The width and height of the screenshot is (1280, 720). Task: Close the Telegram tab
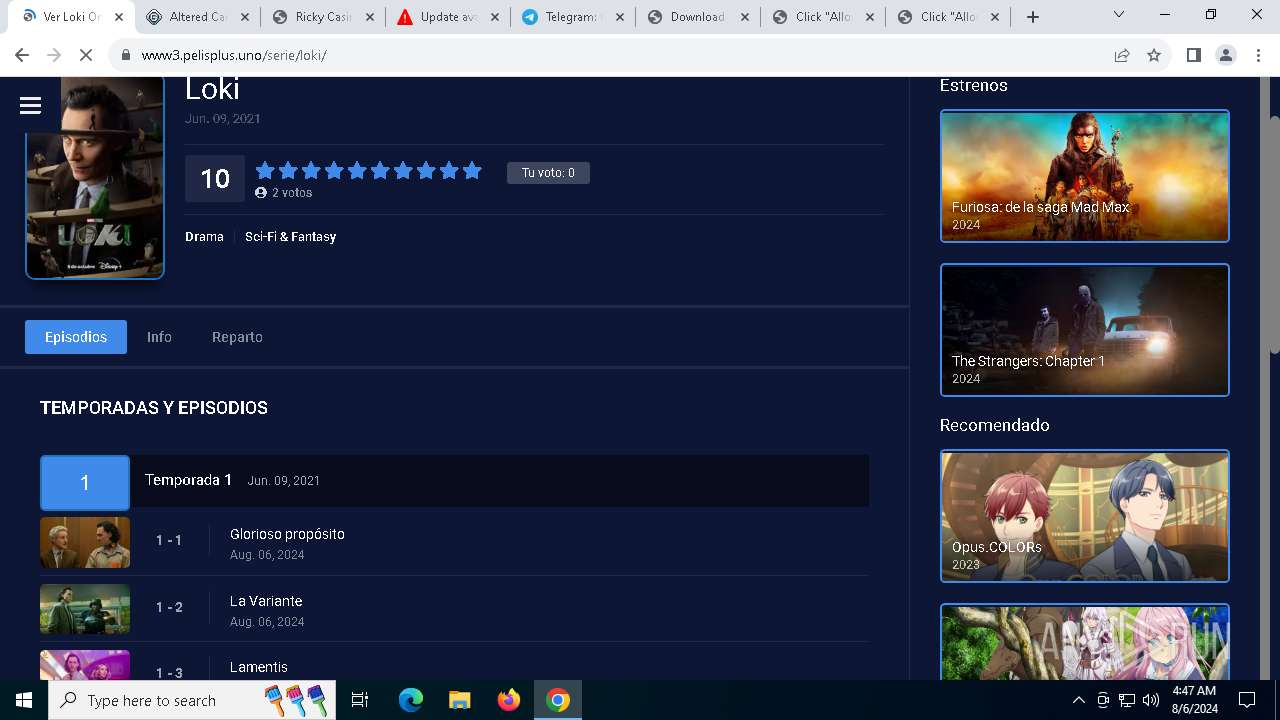[620, 17]
